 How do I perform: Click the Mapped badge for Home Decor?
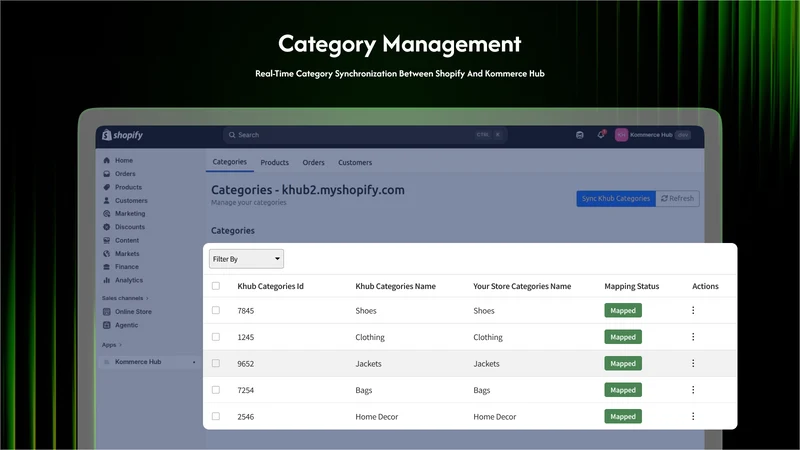pyautogui.click(x=623, y=416)
